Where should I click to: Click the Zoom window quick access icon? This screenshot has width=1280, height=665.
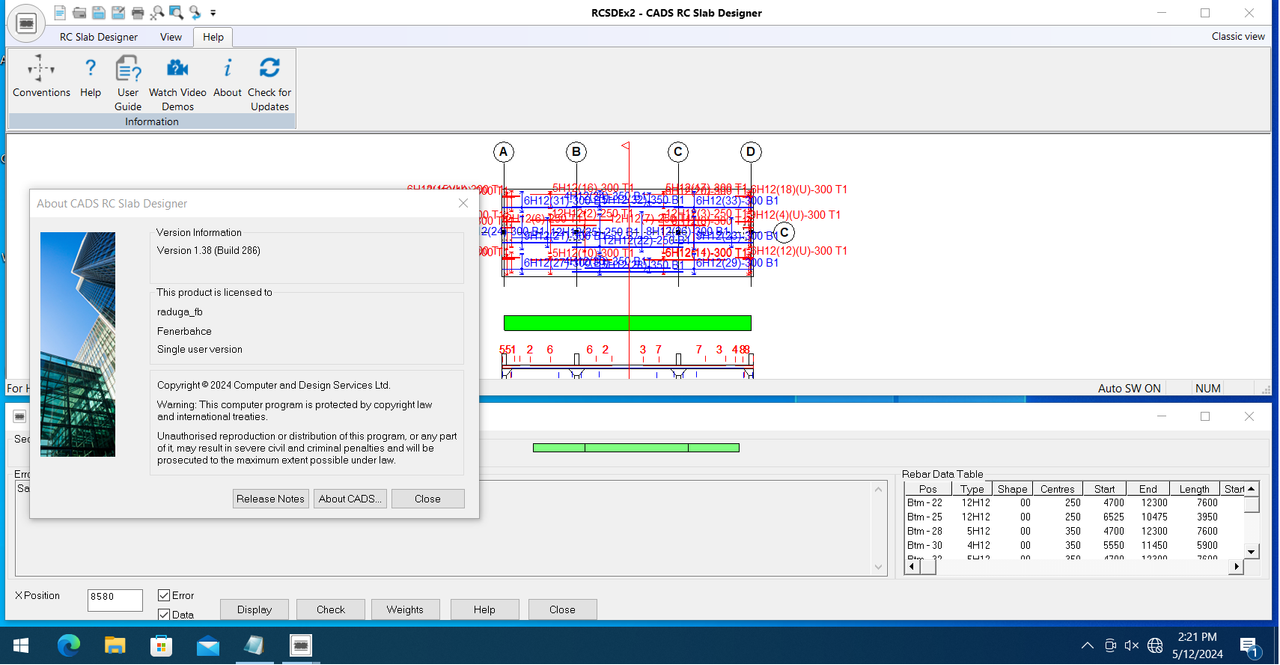[x=175, y=13]
